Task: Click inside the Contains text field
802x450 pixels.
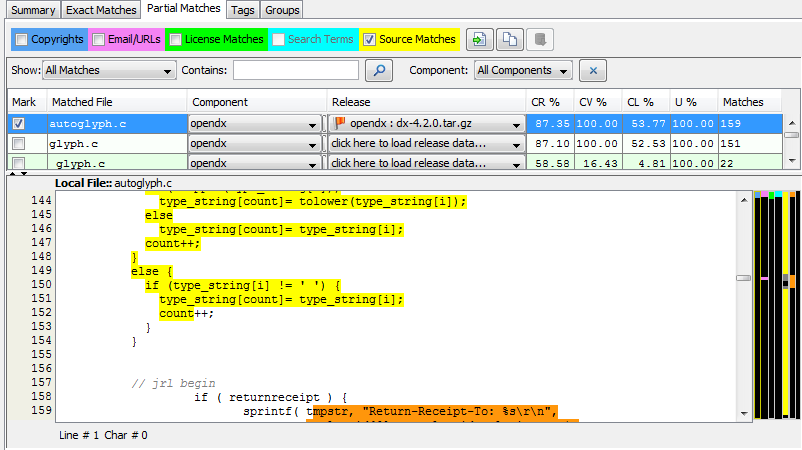Action: (x=295, y=71)
